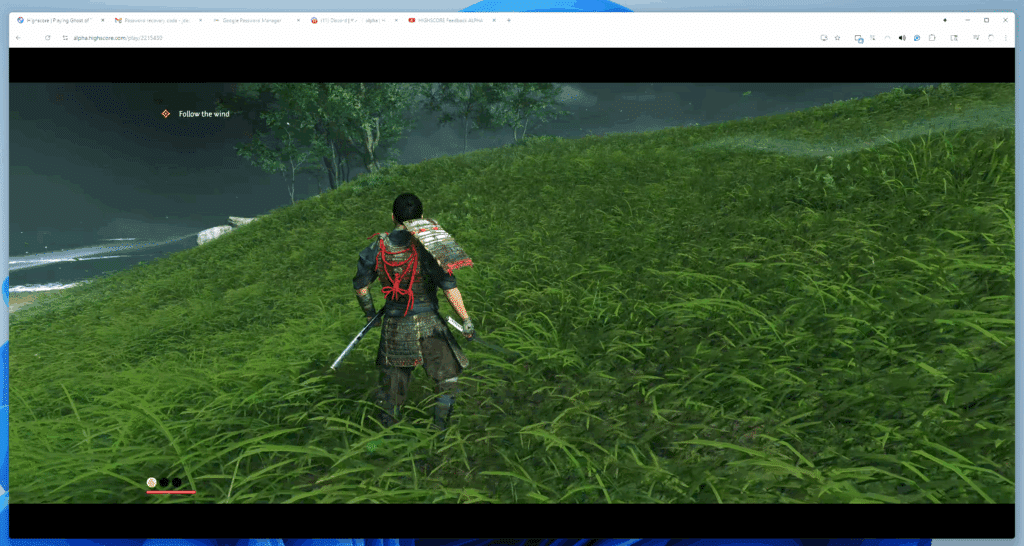Click the samurai character in the game view

pyautogui.click(x=411, y=310)
